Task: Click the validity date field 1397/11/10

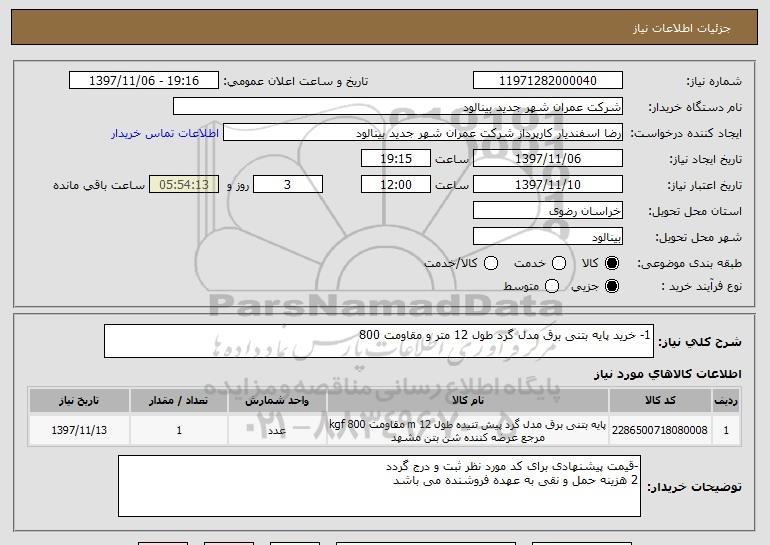Action: (x=548, y=185)
